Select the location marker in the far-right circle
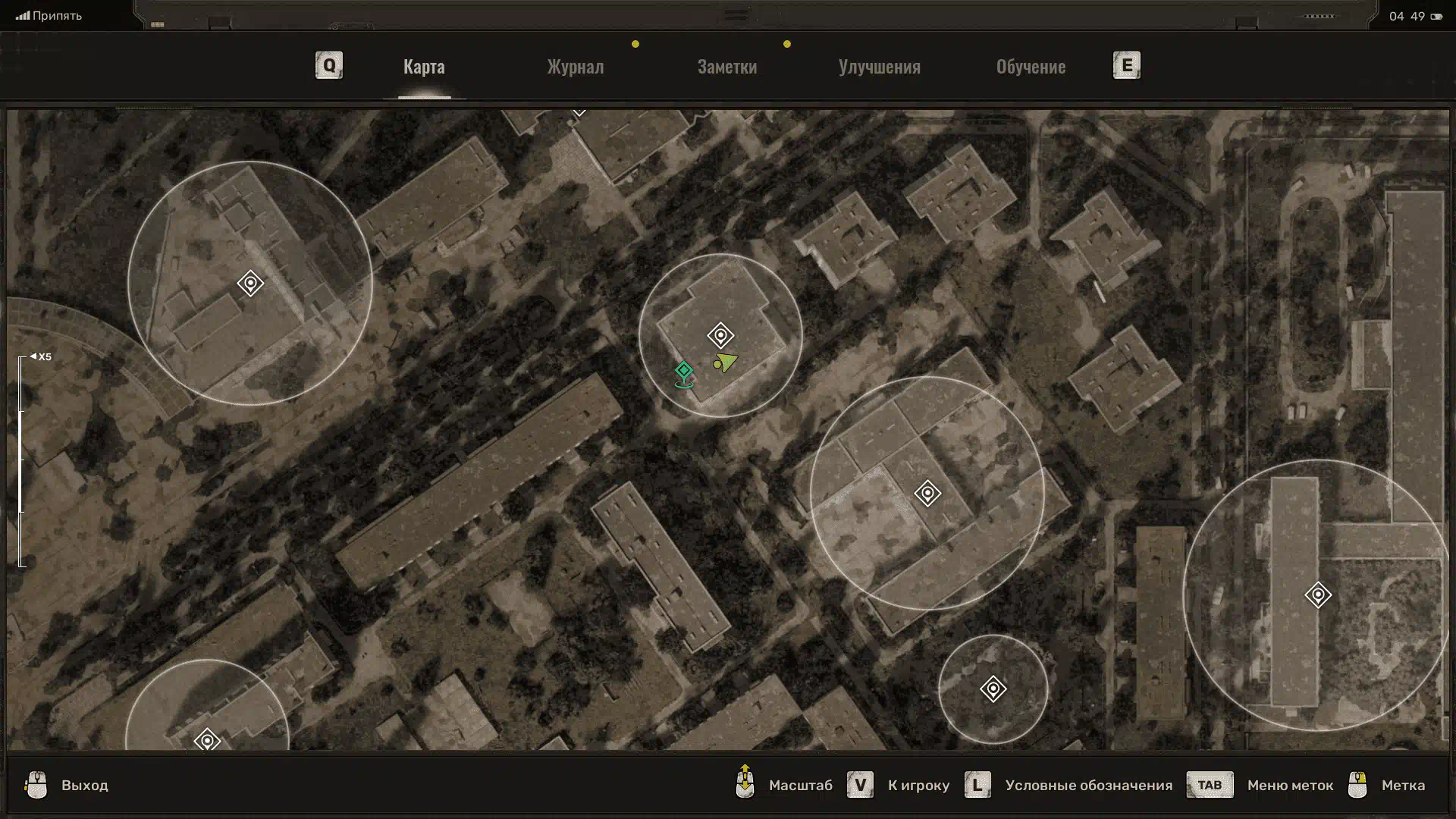Image resolution: width=1456 pixels, height=819 pixels. click(1318, 595)
